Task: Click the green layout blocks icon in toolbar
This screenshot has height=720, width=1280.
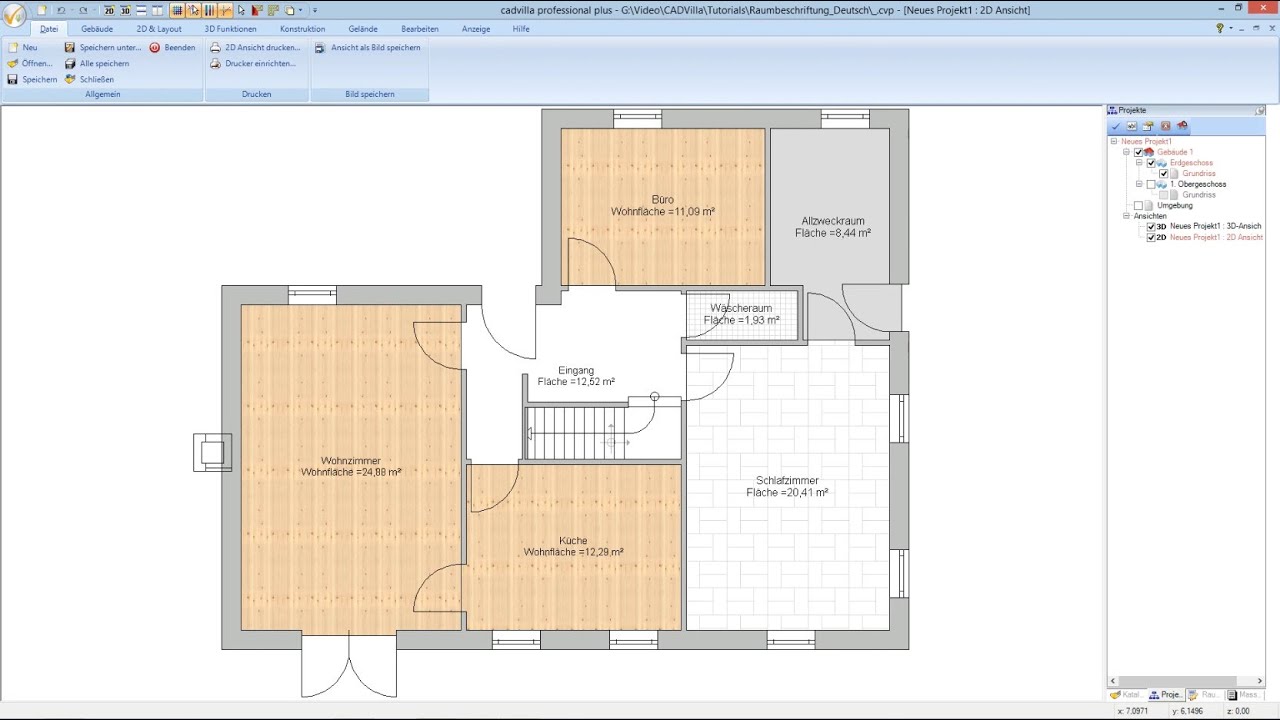Action: (x=273, y=10)
